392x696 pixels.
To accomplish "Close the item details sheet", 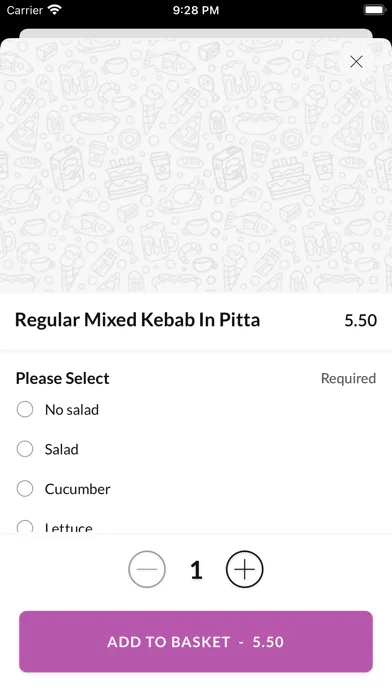I will 356,62.
